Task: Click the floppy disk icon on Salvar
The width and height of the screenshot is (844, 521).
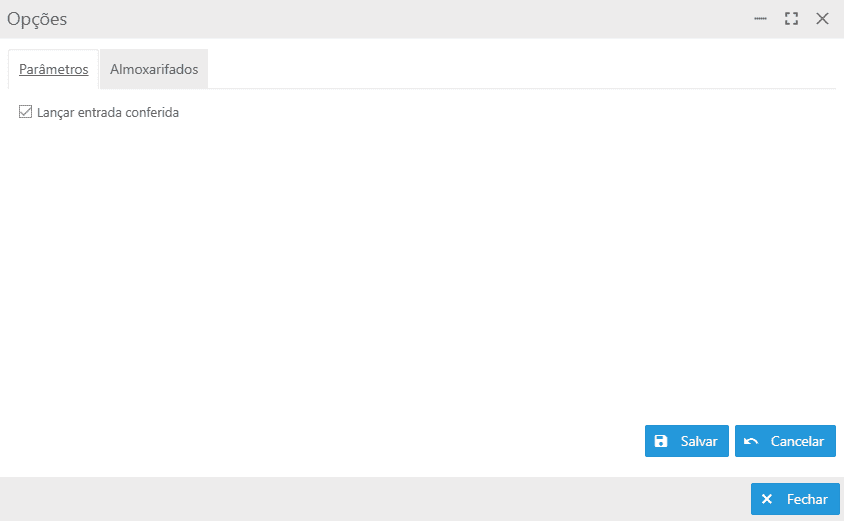Action: [661, 441]
